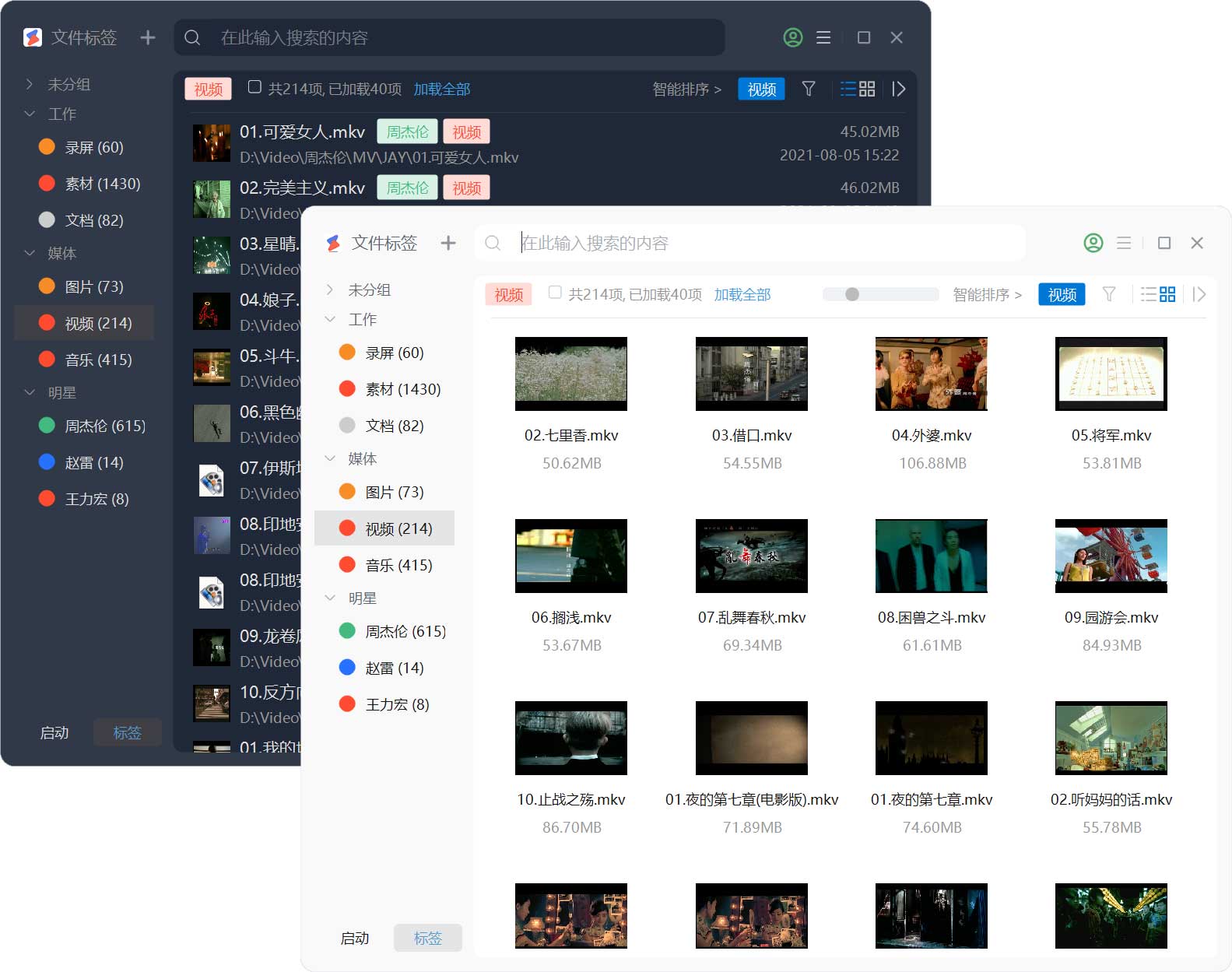Open hamburger menu in dark window
This screenshot has width=1232, height=972.
click(x=823, y=37)
